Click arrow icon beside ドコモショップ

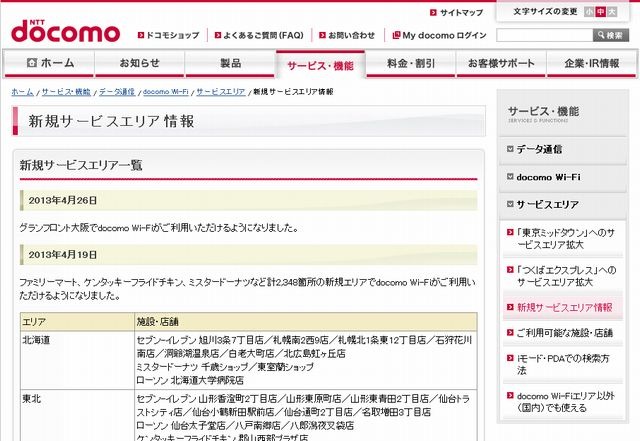(x=141, y=36)
